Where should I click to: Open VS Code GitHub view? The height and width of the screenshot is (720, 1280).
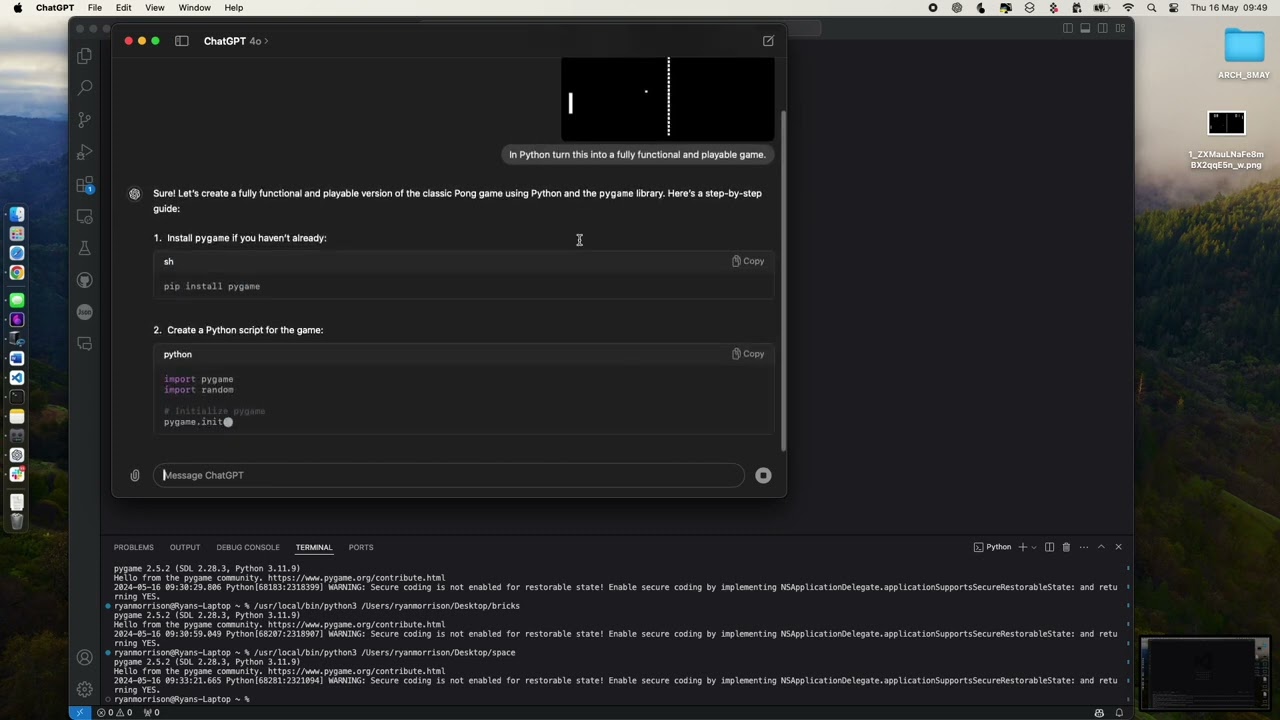click(x=85, y=280)
